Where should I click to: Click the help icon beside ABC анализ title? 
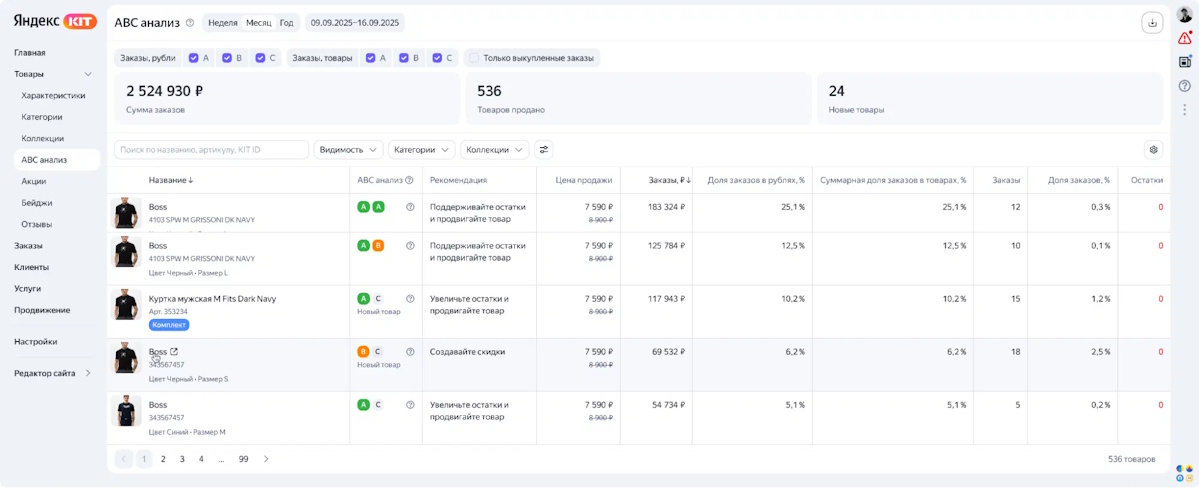[190, 23]
